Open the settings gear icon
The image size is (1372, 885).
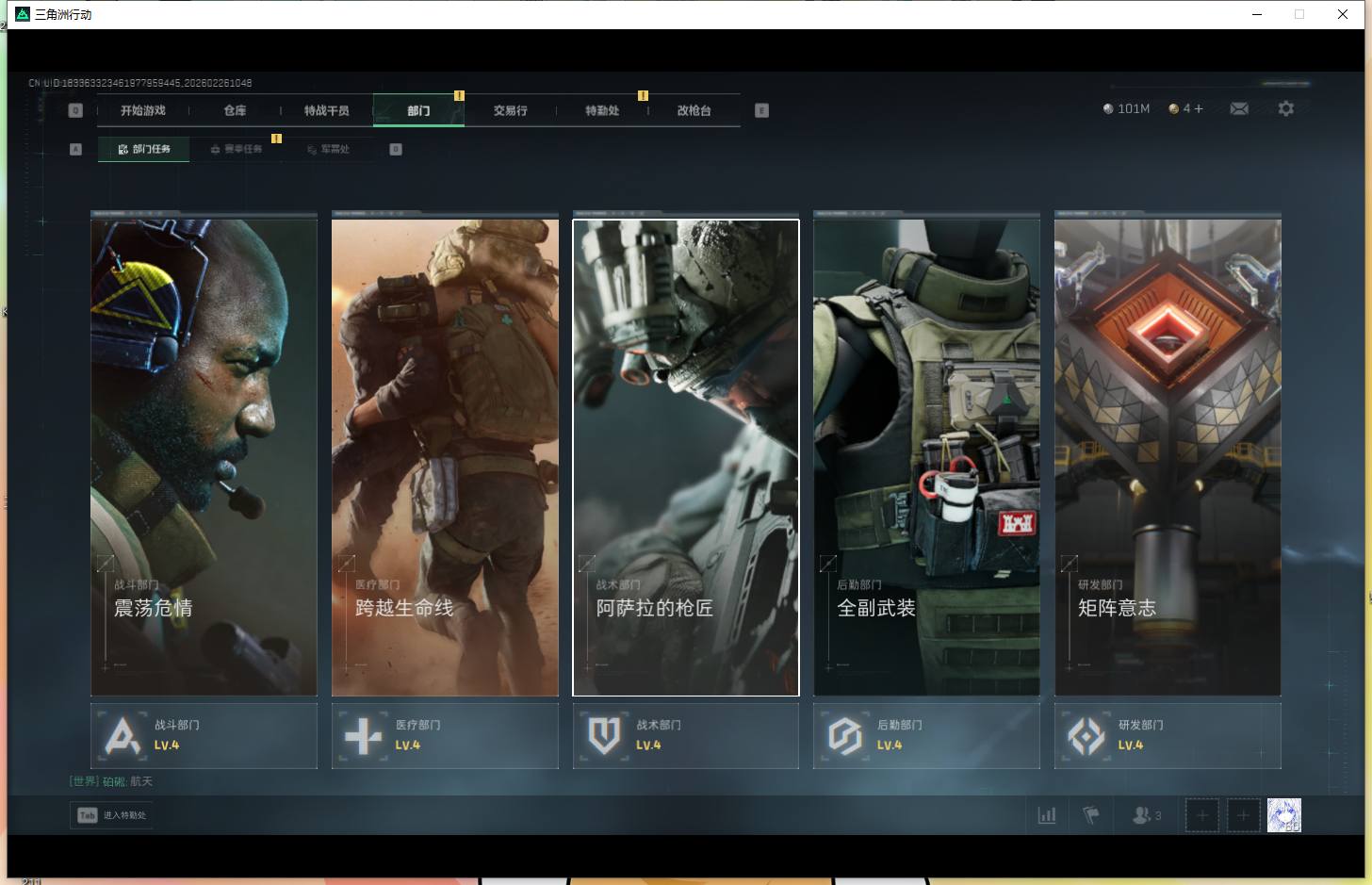1285,109
